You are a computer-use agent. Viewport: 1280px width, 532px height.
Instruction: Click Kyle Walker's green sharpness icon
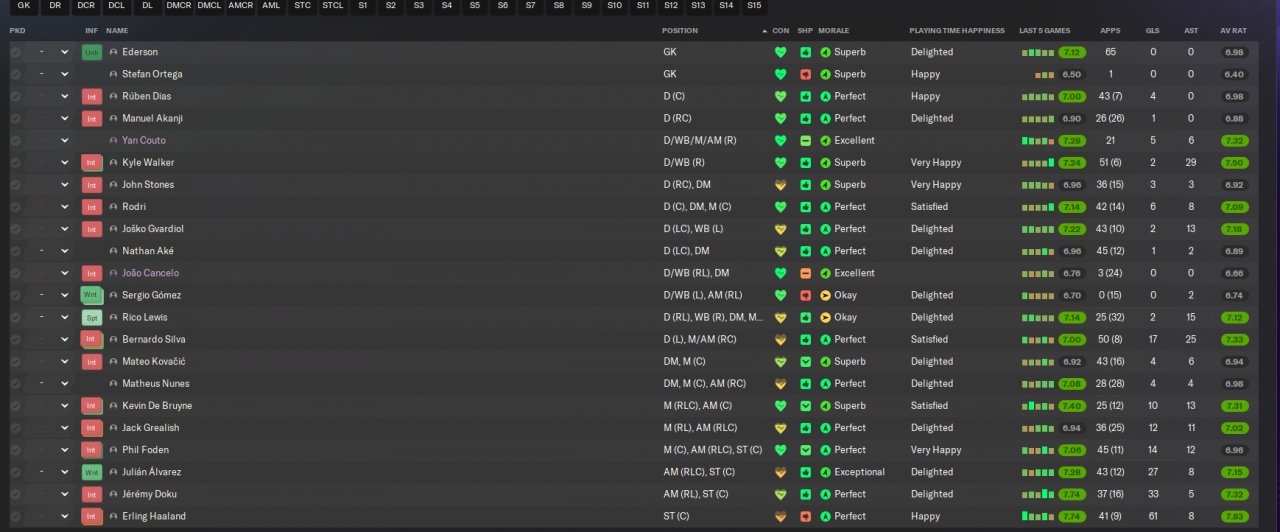(805, 162)
